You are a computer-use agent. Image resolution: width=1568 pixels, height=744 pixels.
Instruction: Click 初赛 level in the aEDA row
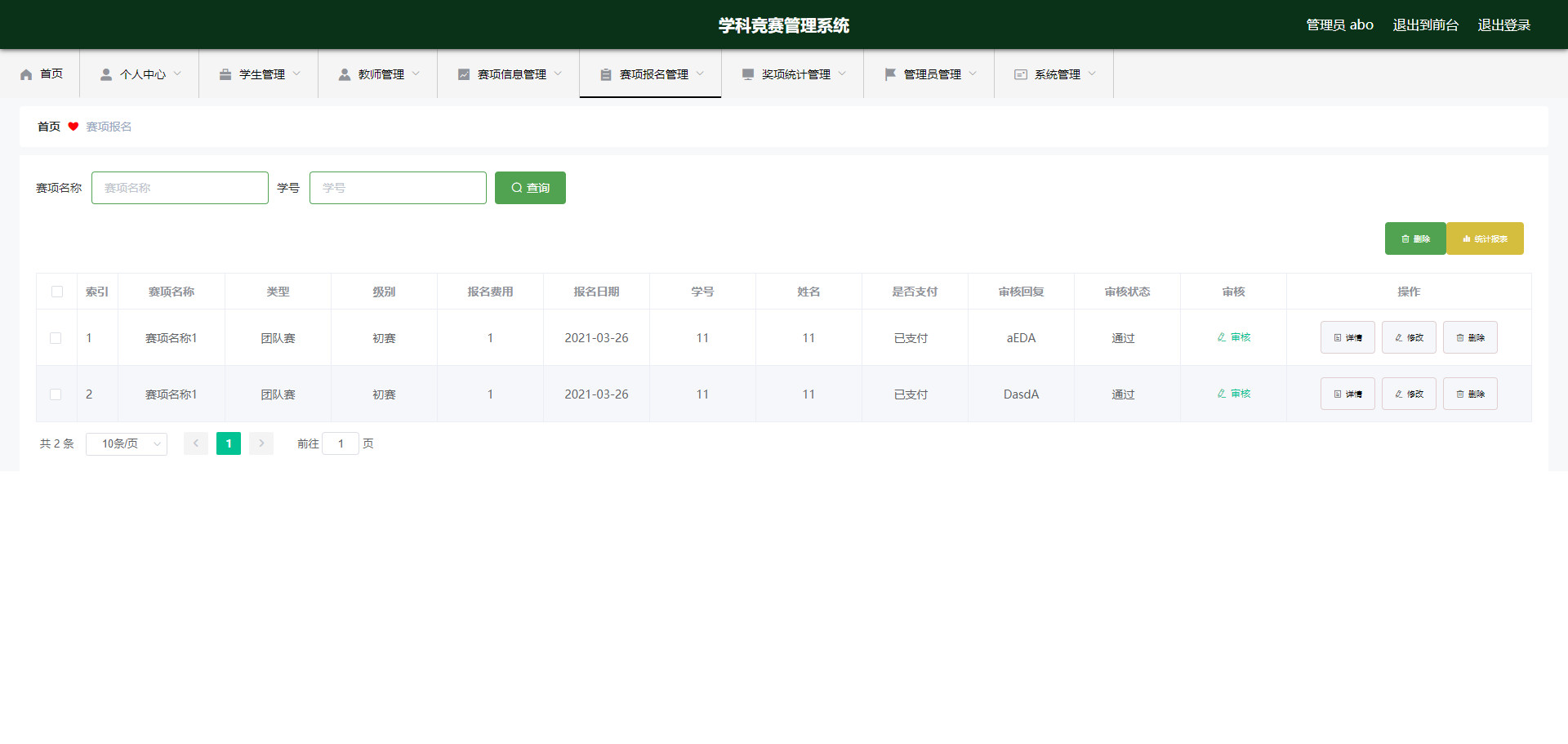384,338
